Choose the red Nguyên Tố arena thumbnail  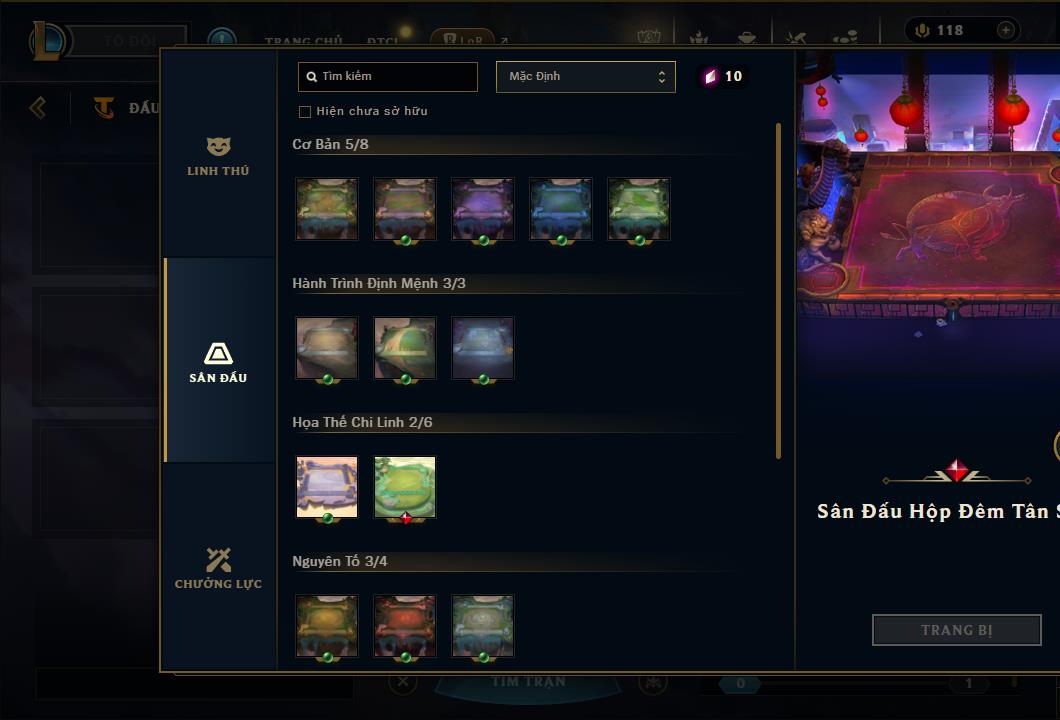(x=405, y=626)
